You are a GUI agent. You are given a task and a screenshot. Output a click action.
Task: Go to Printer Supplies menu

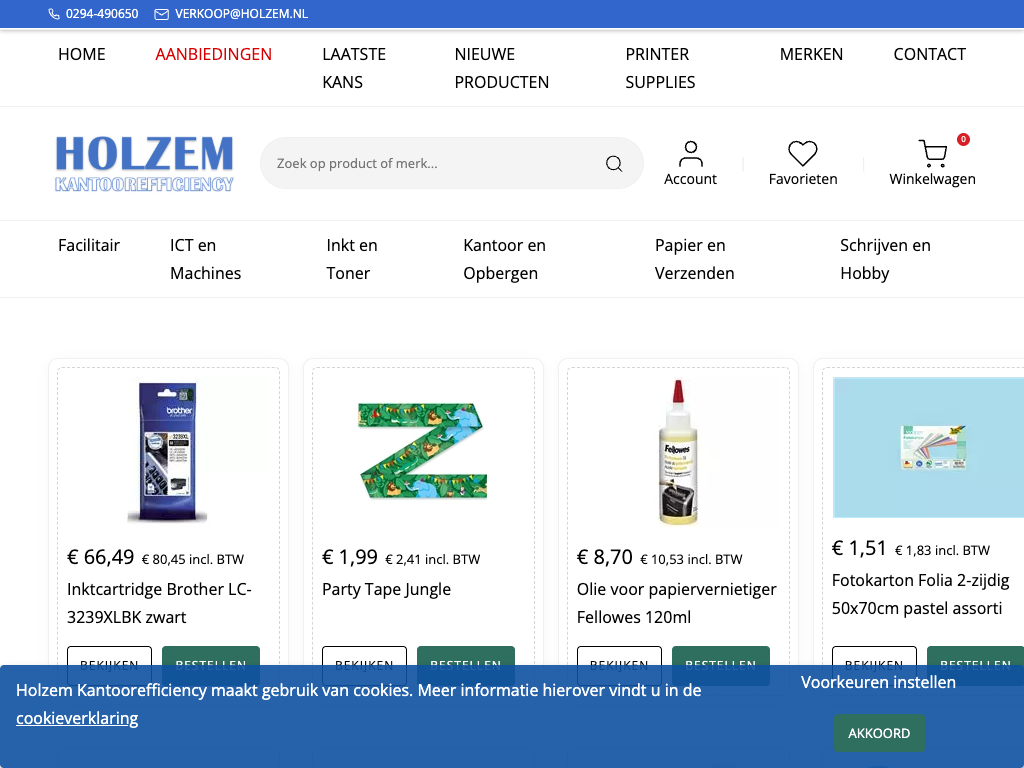(x=659, y=68)
